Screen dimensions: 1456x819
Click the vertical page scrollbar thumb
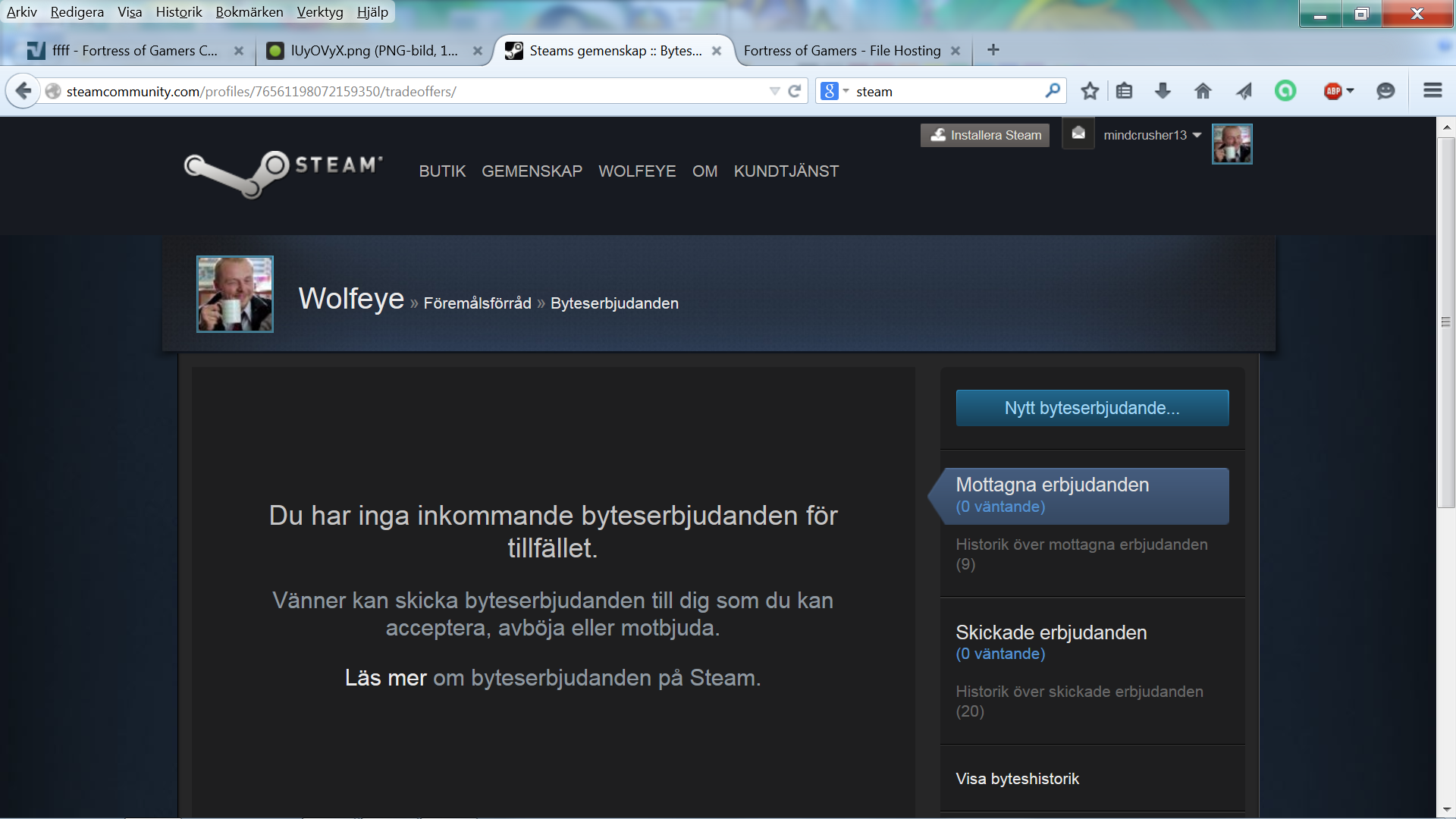1446,322
